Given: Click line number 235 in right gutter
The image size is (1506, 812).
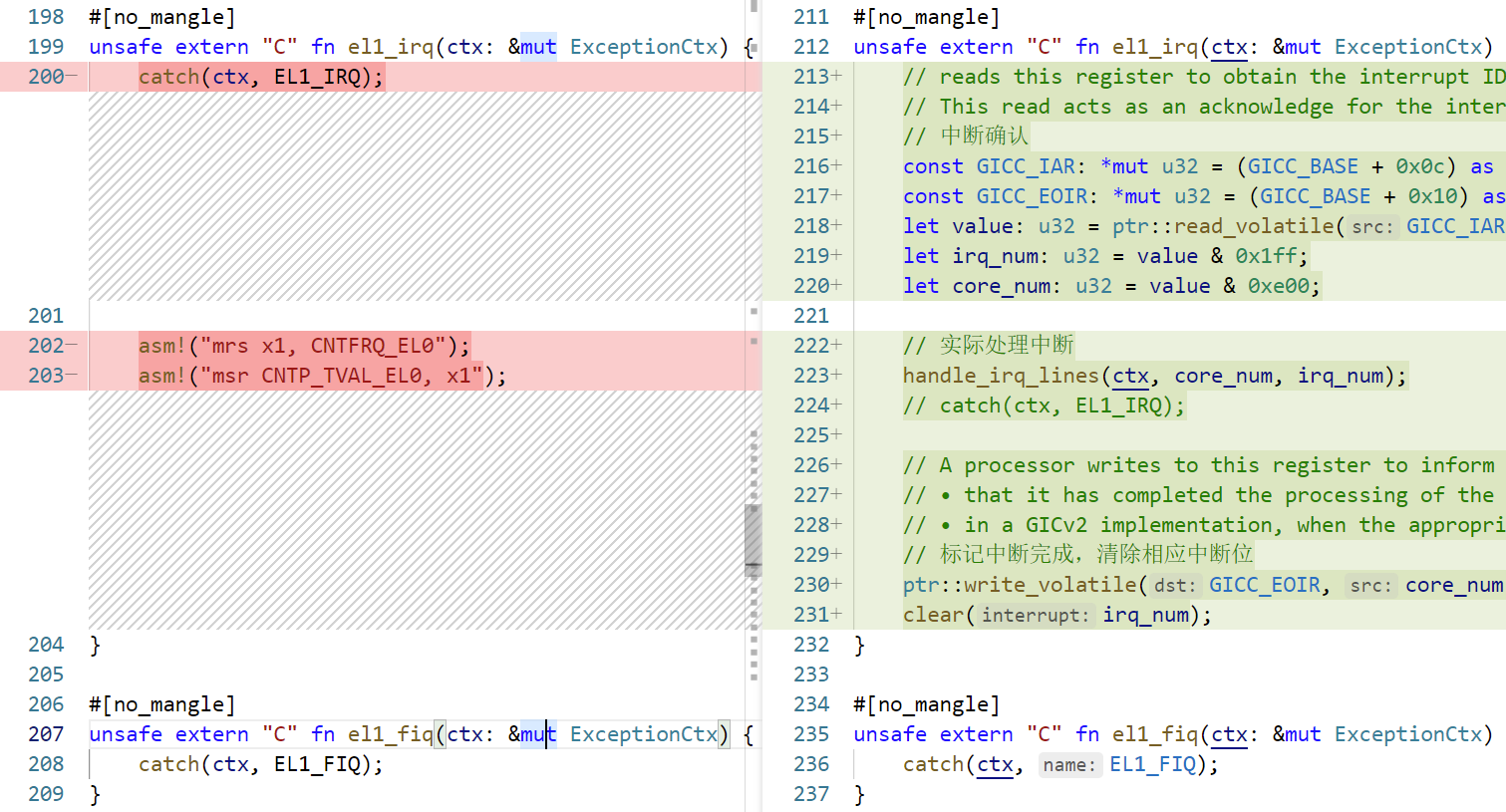Looking at the screenshot, I should tap(811, 734).
